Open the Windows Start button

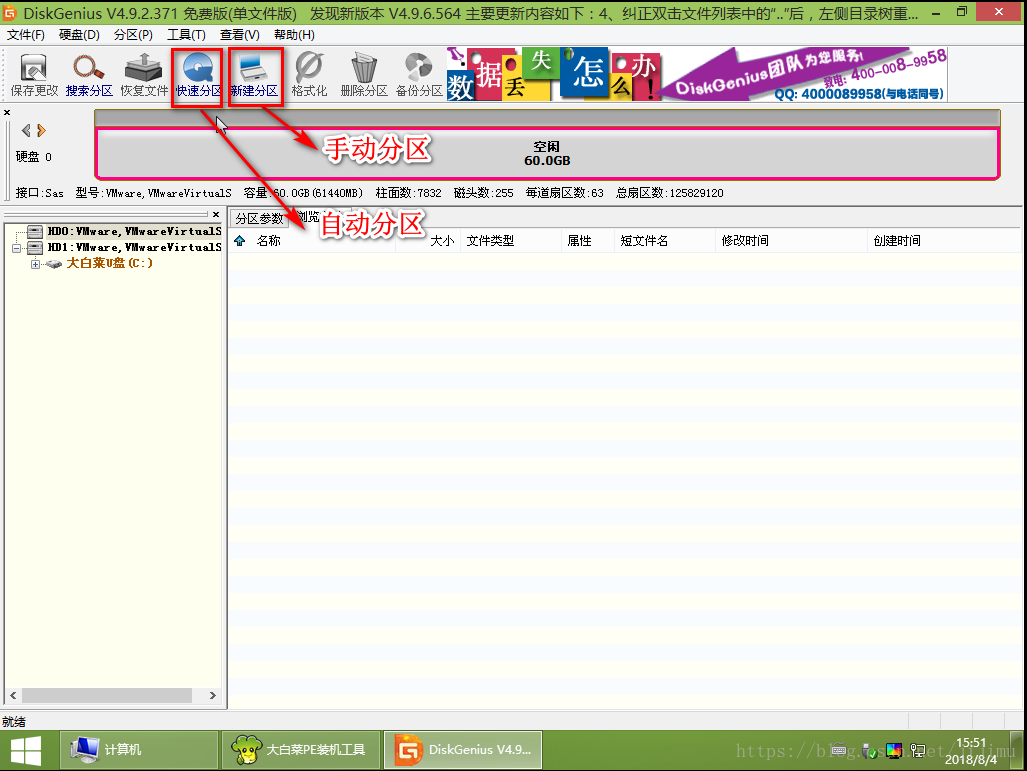(x=26, y=751)
